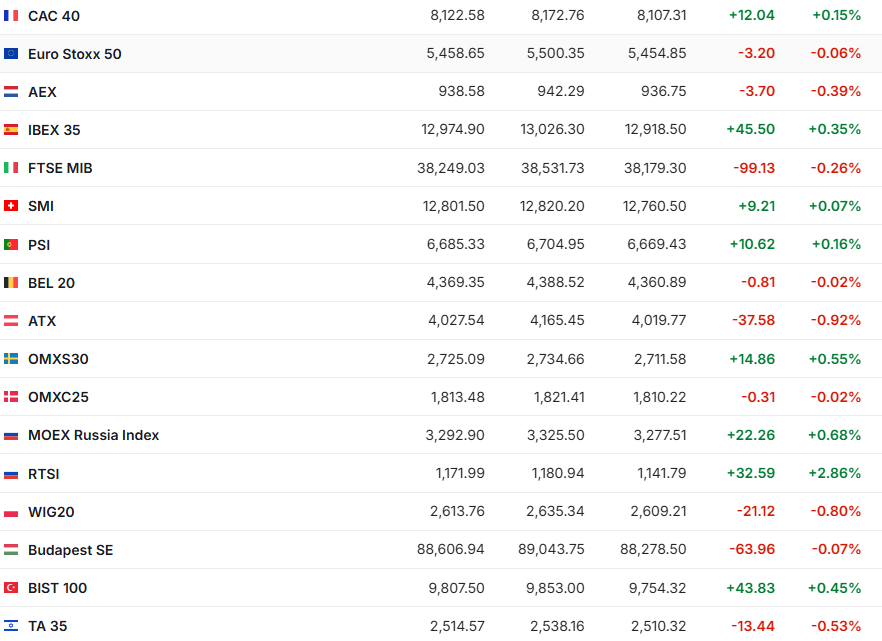Click the RTSI +2.86% change value

pyautogui.click(x=835, y=474)
